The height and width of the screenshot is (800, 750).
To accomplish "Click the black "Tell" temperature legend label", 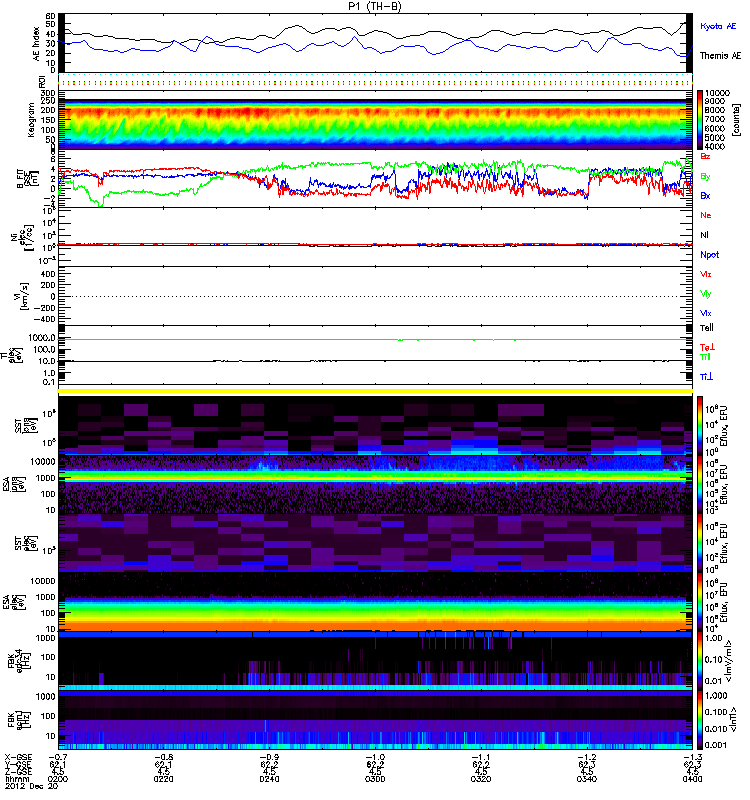I will point(707,328).
